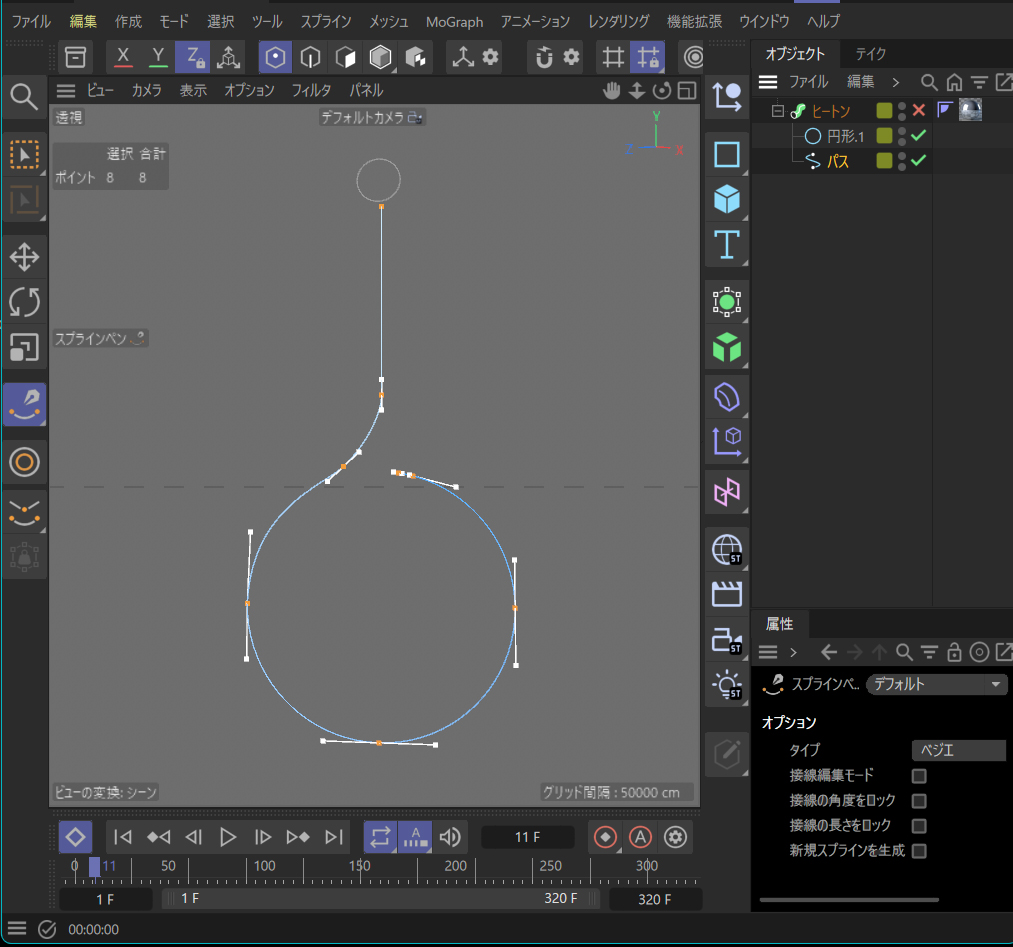
Task: Select the Rotate tool
Action: [24, 301]
